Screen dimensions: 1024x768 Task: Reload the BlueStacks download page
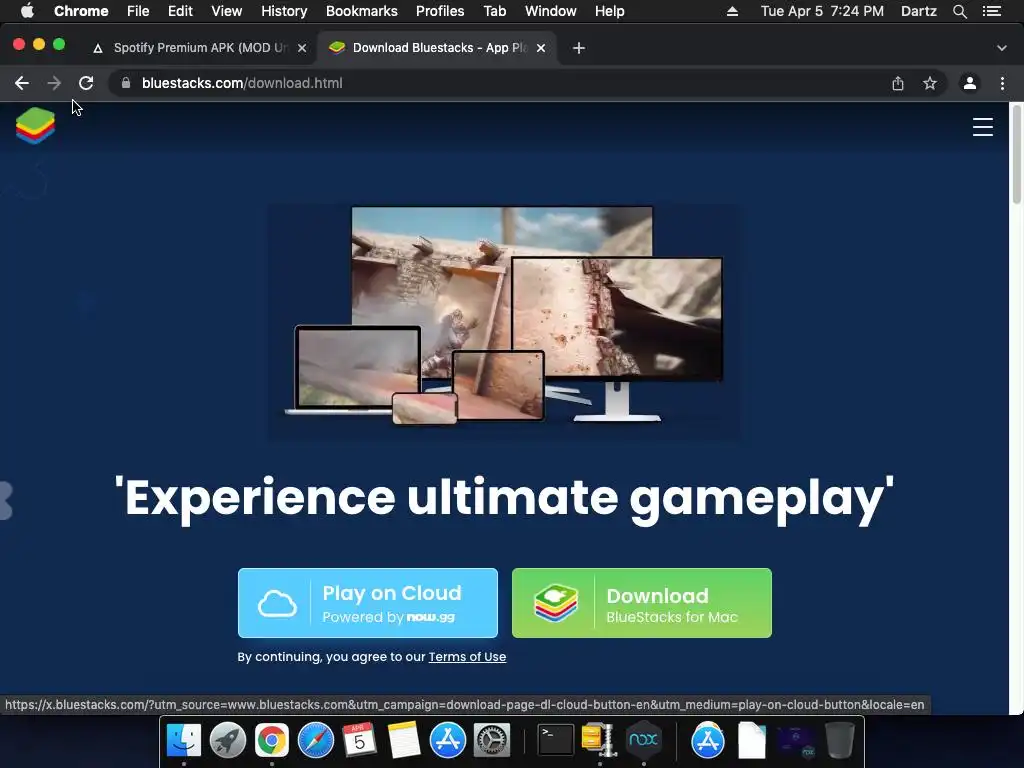click(x=86, y=83)
